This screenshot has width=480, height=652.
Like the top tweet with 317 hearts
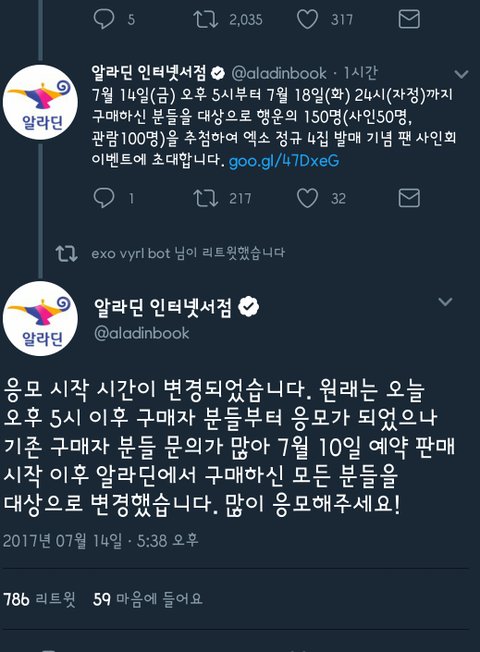point(307,19)
